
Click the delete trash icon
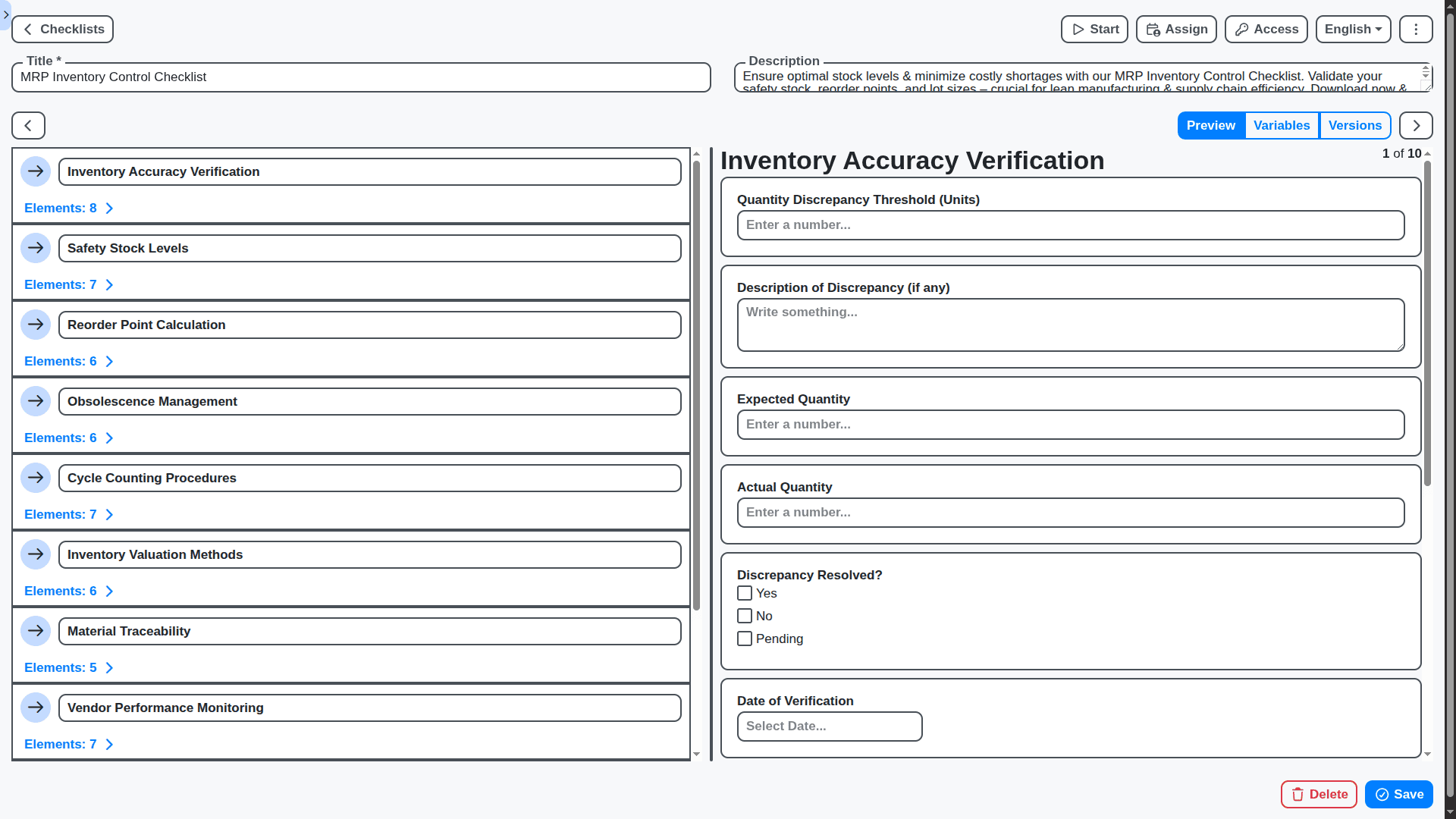point(1299,794)
